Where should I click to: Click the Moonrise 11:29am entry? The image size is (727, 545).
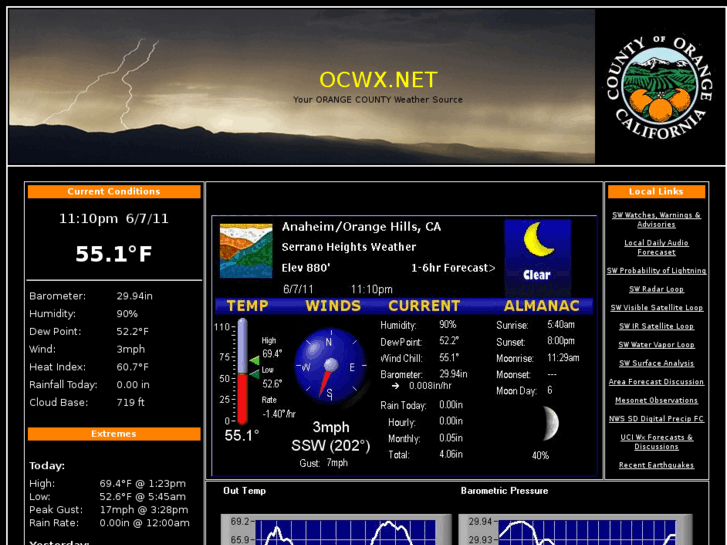coord(538,358)
